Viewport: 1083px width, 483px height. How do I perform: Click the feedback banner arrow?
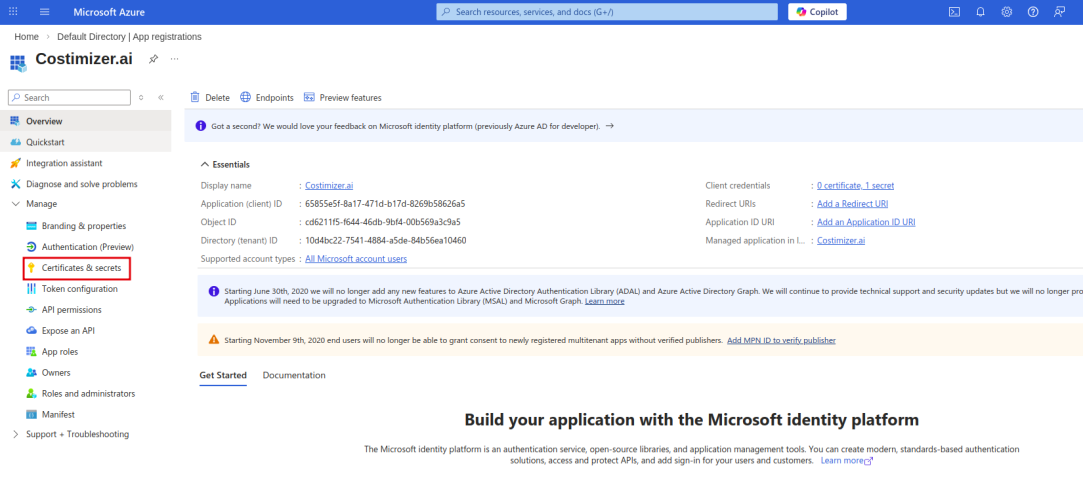coord(610,126)
